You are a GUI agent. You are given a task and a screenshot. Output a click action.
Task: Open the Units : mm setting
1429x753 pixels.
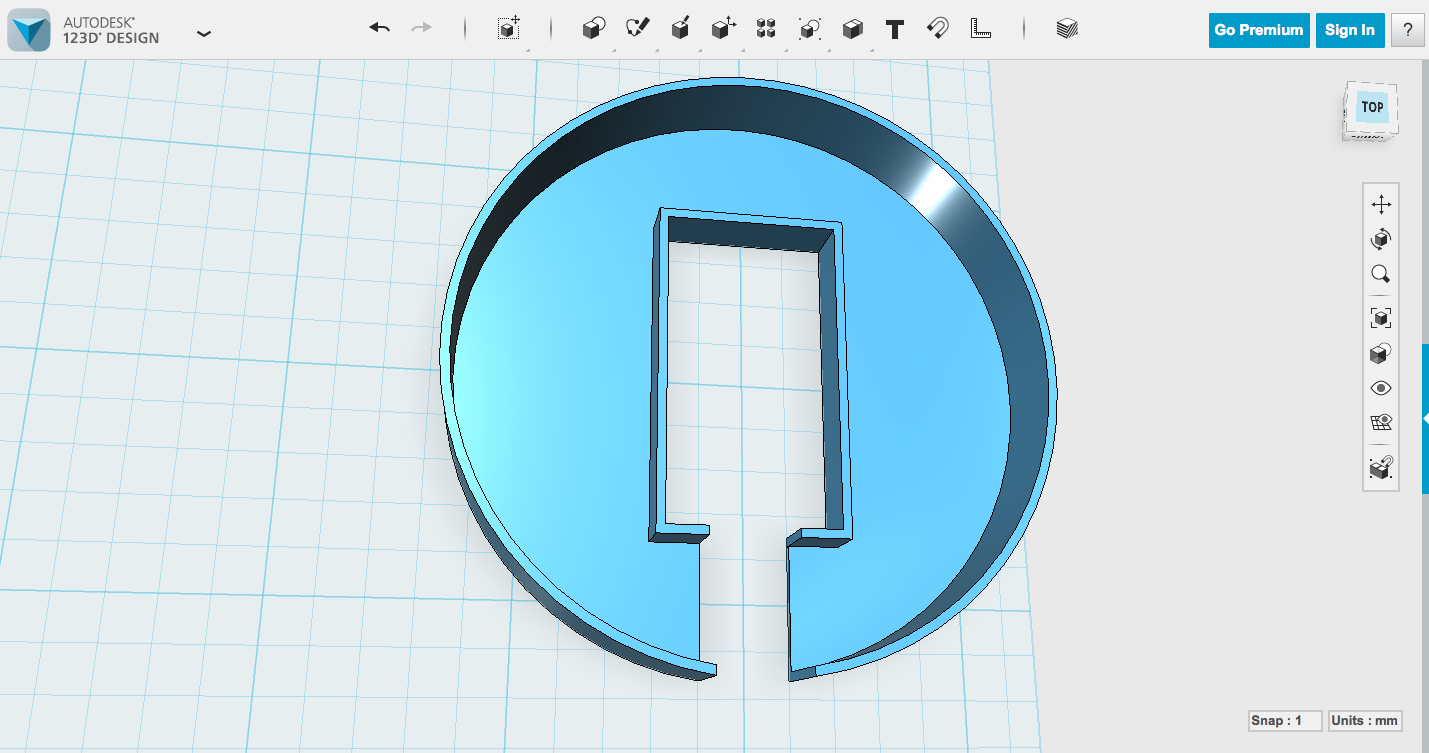1365,721
